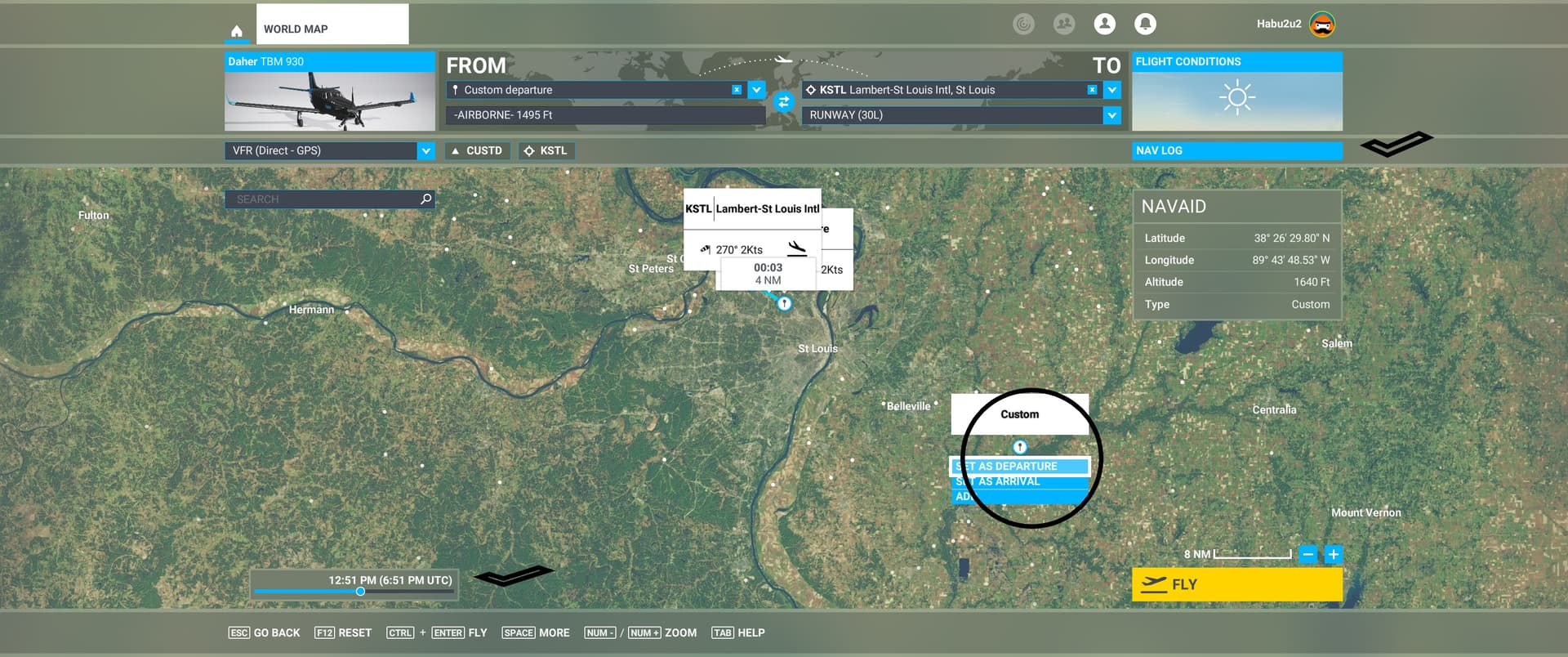This screenshot has height=657, width=1568.
Task: Clear the Custom departure selection
Action: click(x=737, y=90)
